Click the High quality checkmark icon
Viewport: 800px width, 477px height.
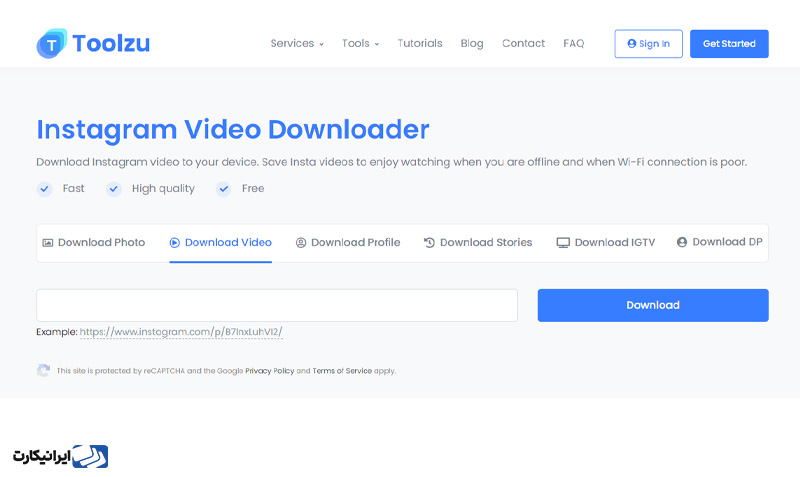[x=114, y=189]
